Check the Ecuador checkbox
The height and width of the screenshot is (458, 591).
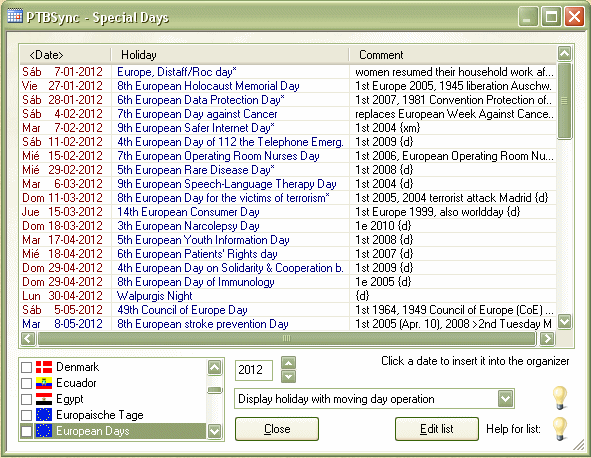[26, 383]
